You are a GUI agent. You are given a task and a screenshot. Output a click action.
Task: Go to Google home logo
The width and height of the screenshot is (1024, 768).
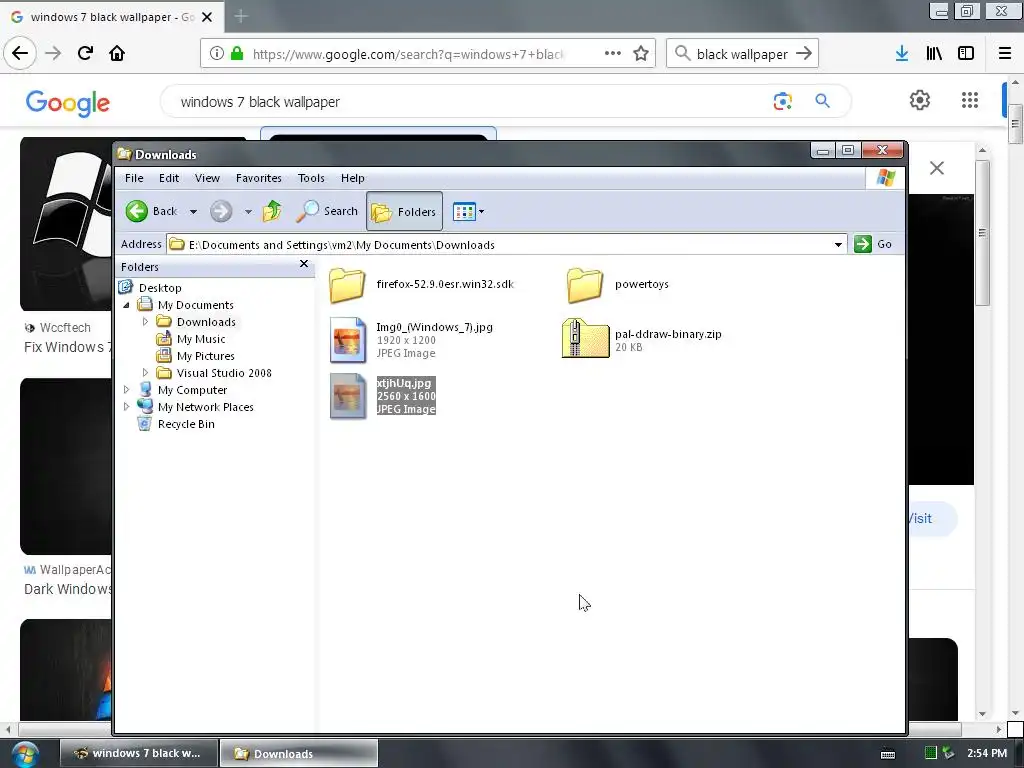click(x=68, y=103)
